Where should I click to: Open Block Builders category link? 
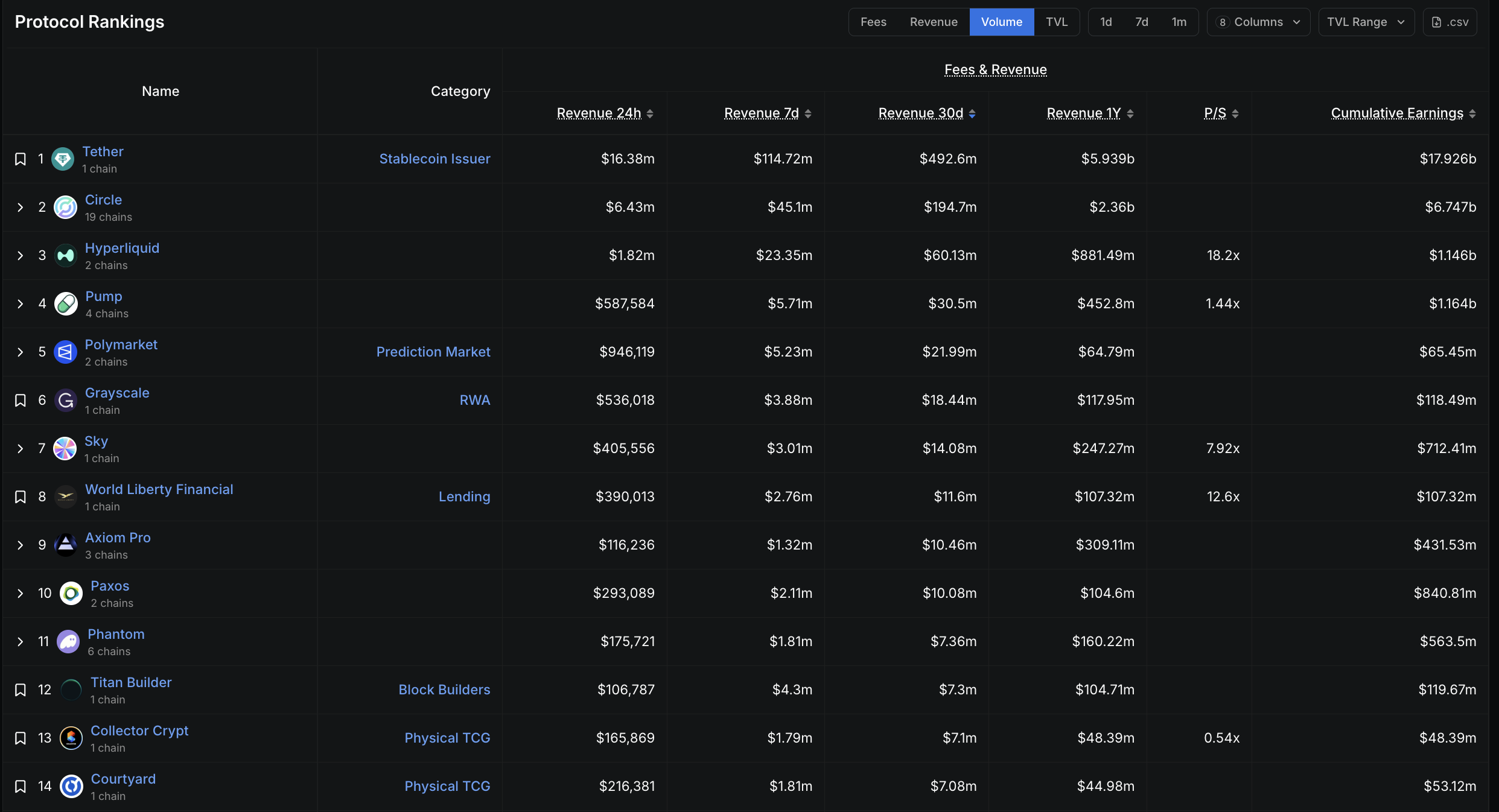click(x=444, y=690)
